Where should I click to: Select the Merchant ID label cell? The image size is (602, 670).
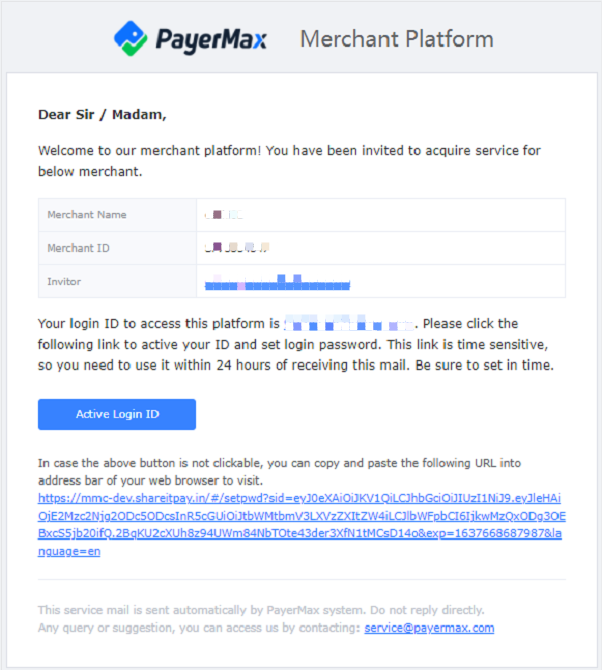pyautogui.click(x=117, y=248)
